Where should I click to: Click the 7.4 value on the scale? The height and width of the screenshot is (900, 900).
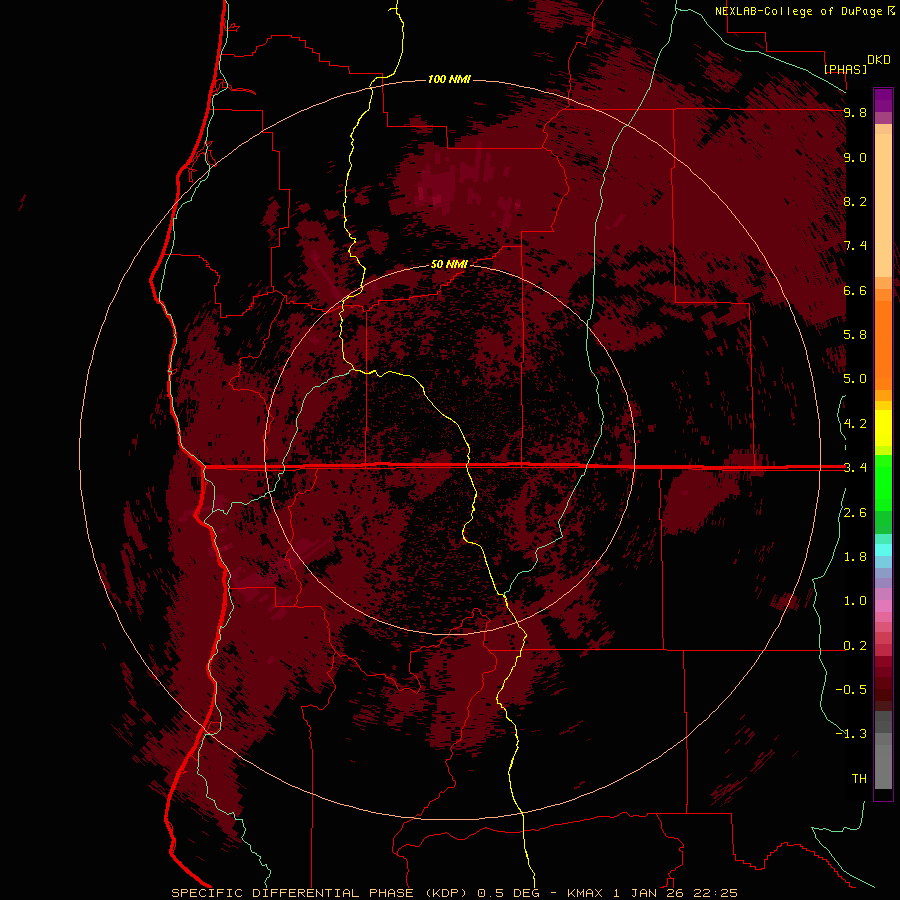(855, 246)
